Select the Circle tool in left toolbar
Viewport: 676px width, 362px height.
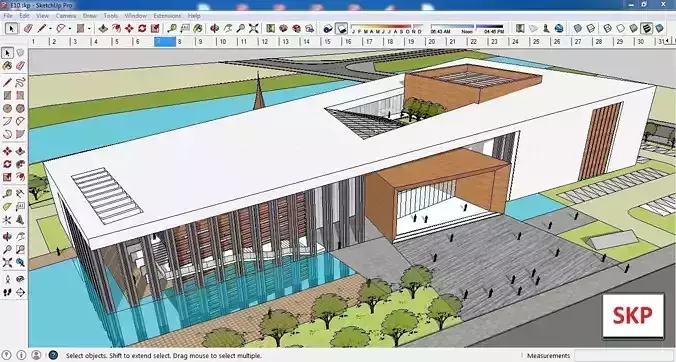pos(7,108)
